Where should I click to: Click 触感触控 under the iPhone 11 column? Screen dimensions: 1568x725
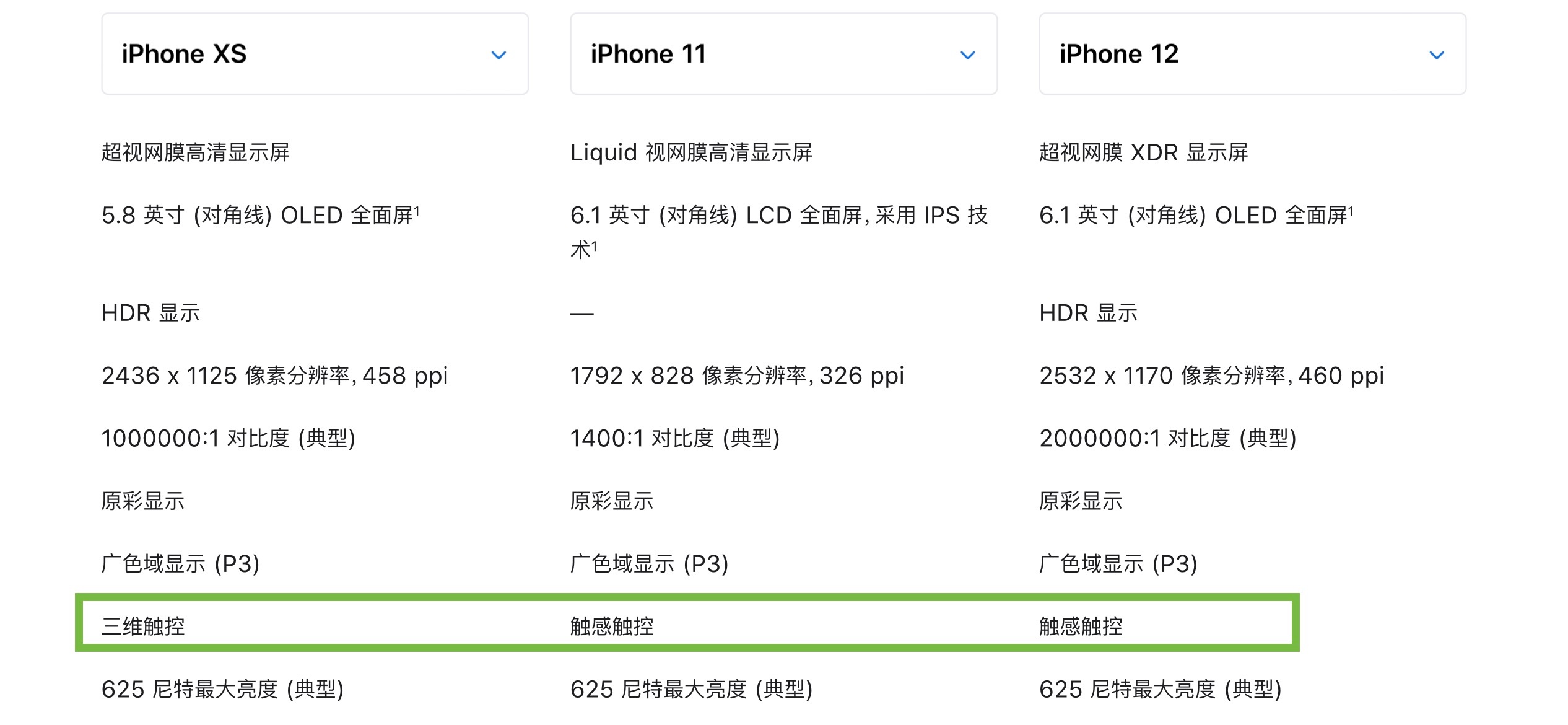point(612,626)
